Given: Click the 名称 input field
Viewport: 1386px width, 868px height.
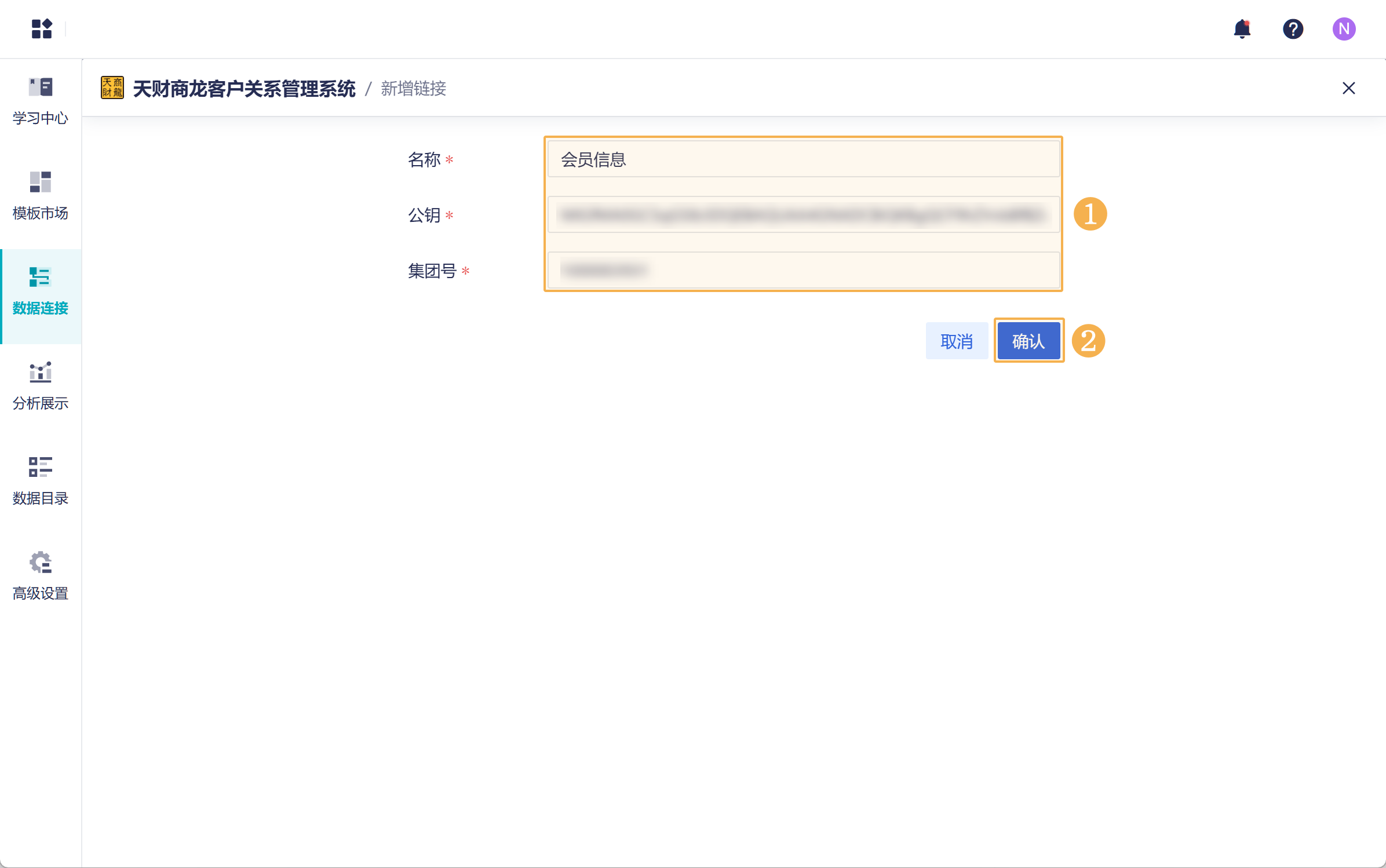Looking at the screenshot, I should [803, 159].
